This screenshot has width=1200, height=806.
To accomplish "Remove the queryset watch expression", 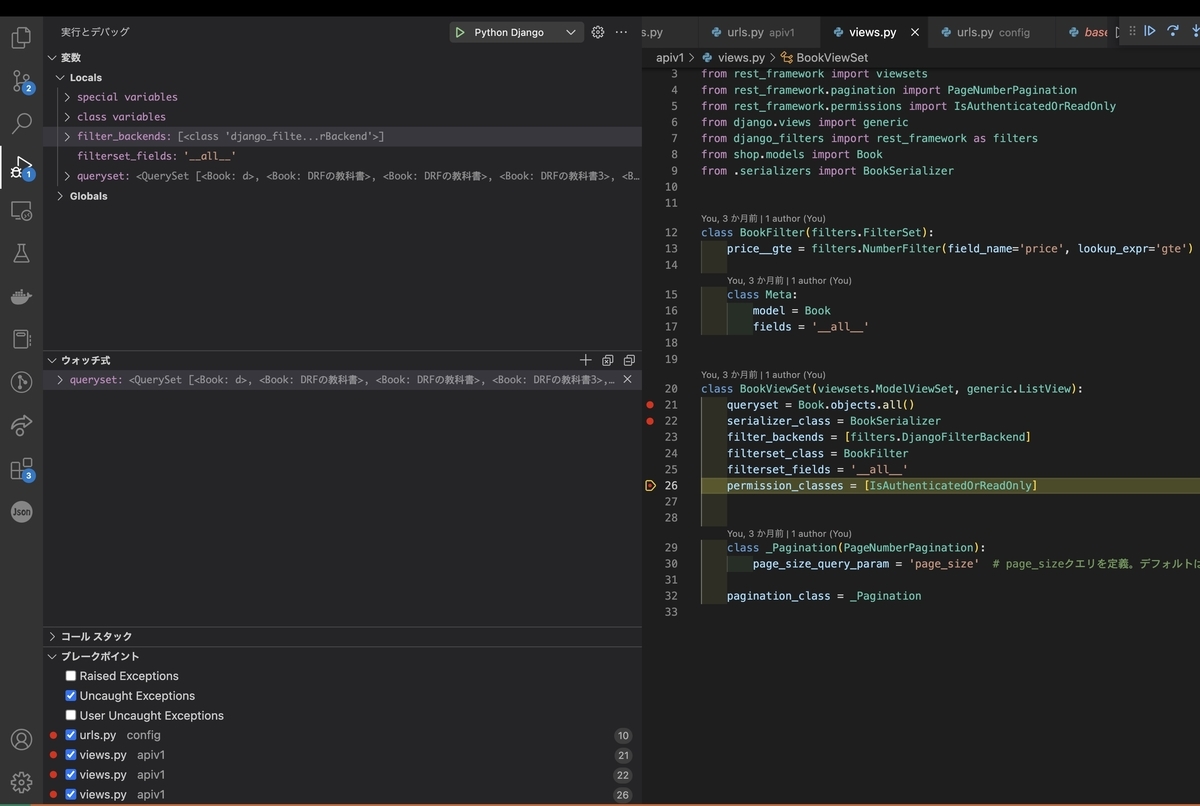I will pyautogui.click(x=627, y=380).
